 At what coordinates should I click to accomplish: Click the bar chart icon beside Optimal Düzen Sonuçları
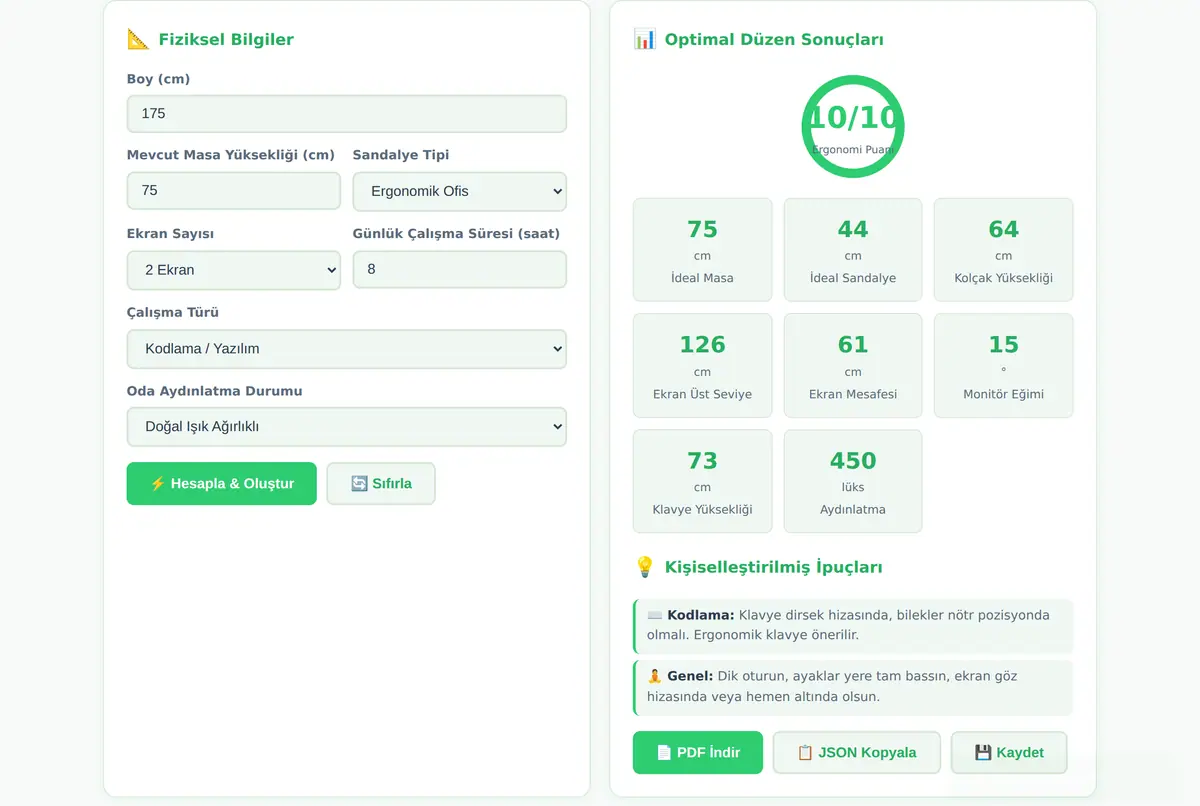click(x=645, y=40)
